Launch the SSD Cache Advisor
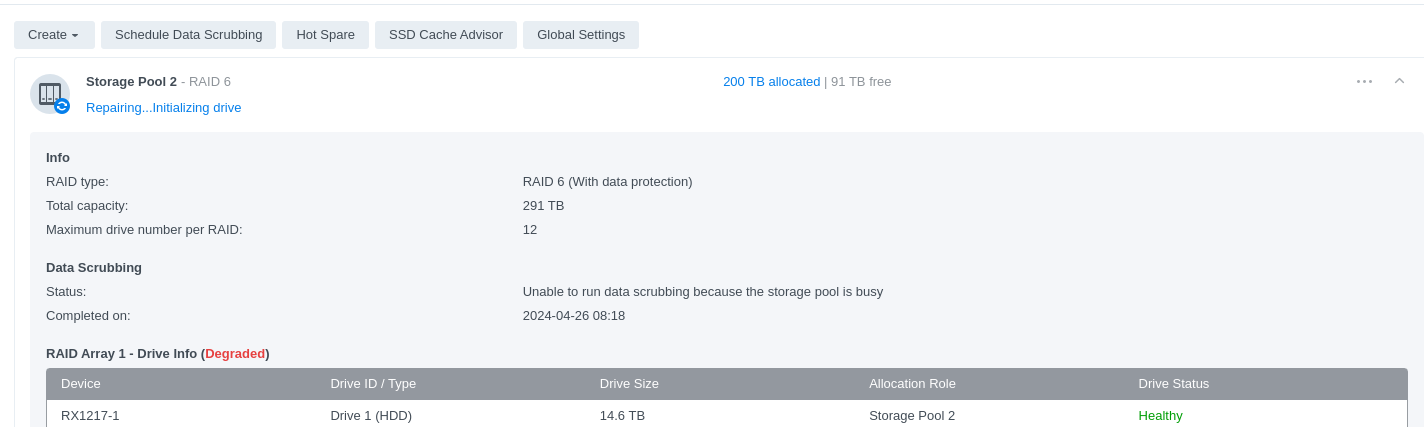This screenshot has width=1424, height=427. pyautogui.click(x=445, y=35)
